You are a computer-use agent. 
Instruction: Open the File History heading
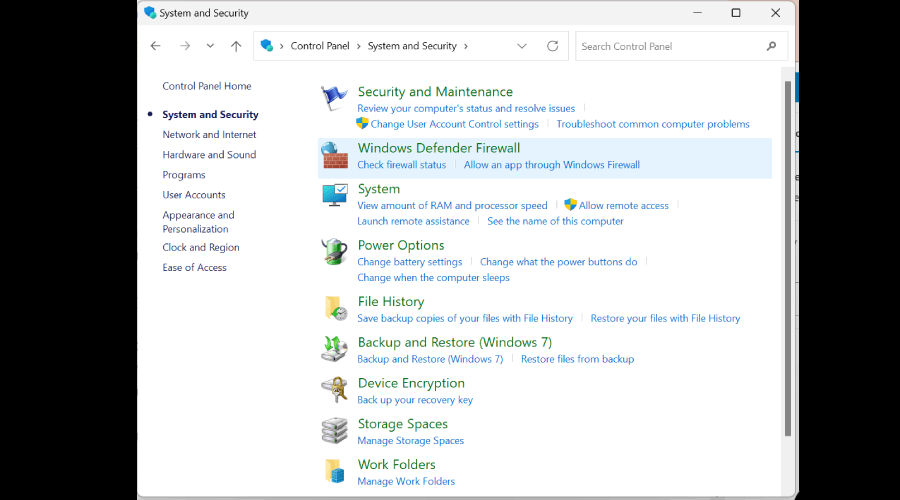pyautogui.click(x=391, y=301)
